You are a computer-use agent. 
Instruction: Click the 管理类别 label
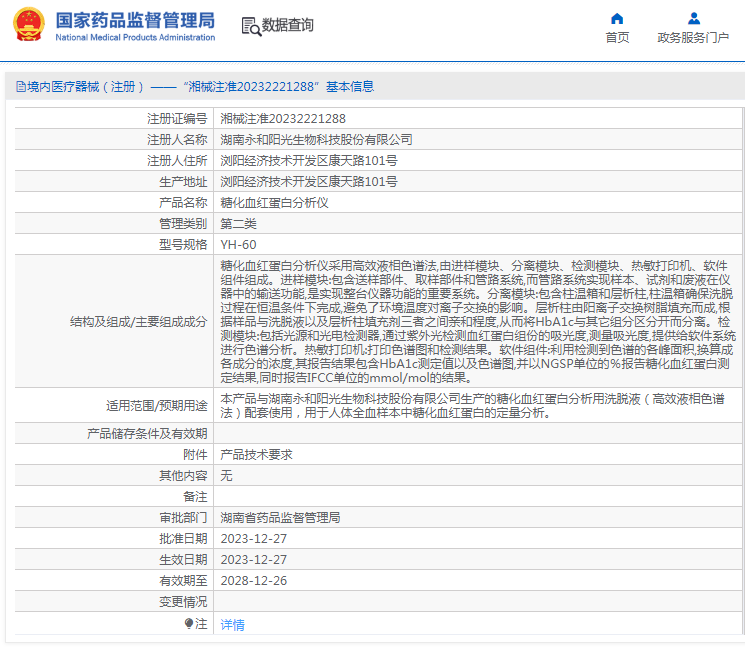pyautogui.click(x=183, y=223)
